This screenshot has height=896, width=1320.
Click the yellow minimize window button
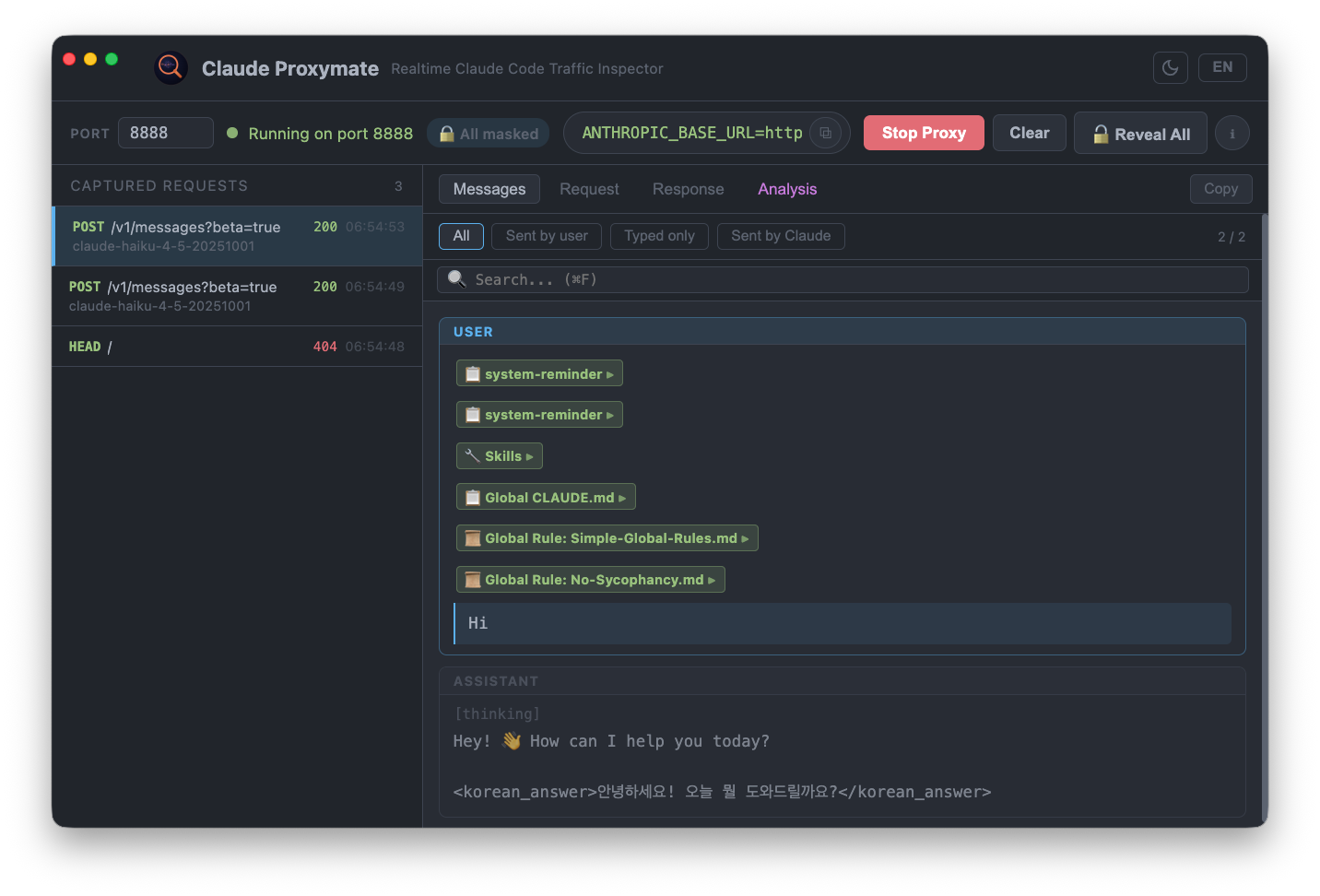point(90,59)
